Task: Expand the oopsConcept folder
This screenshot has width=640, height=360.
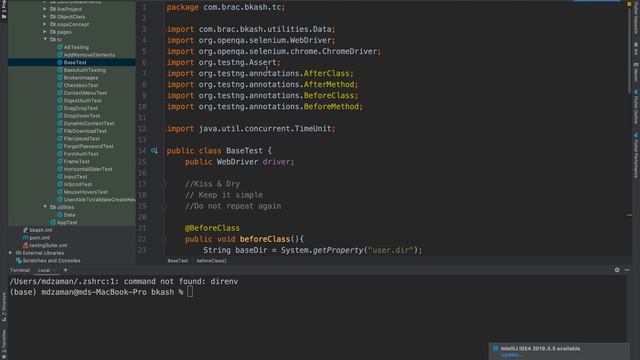Action: coord(45,24)
